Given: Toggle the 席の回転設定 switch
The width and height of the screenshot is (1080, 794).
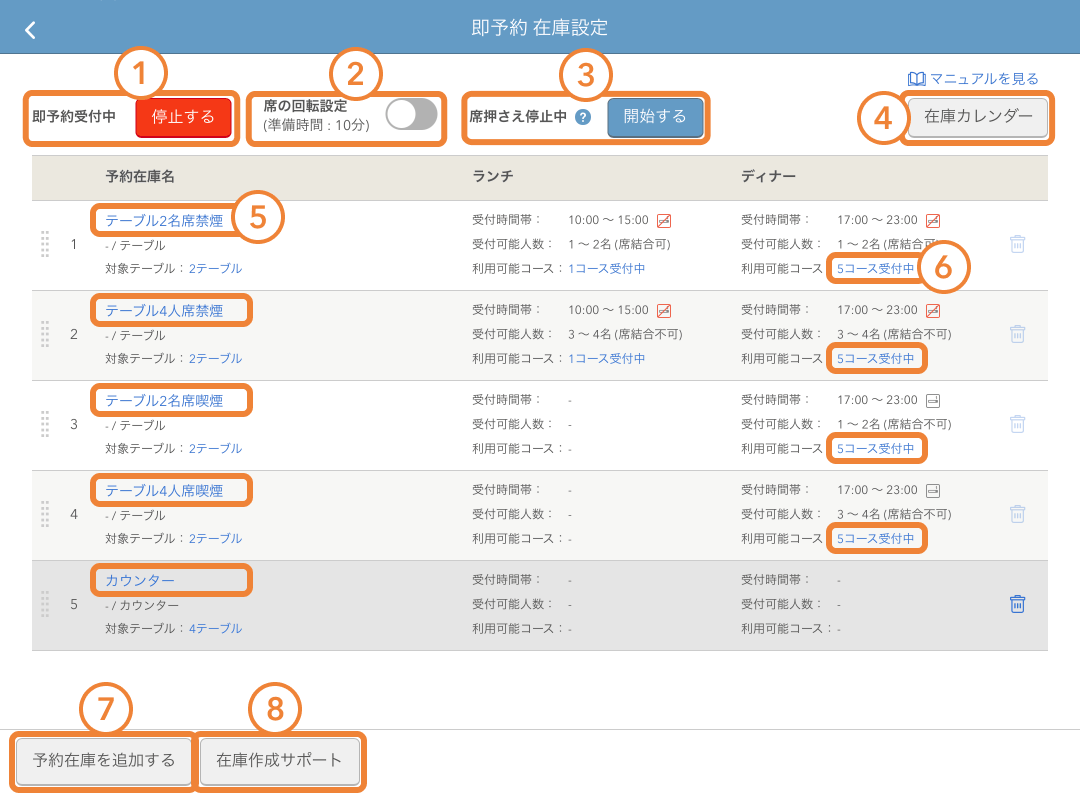Looking at the screenshot, I should pyautogui.click(x=411, y=114).
